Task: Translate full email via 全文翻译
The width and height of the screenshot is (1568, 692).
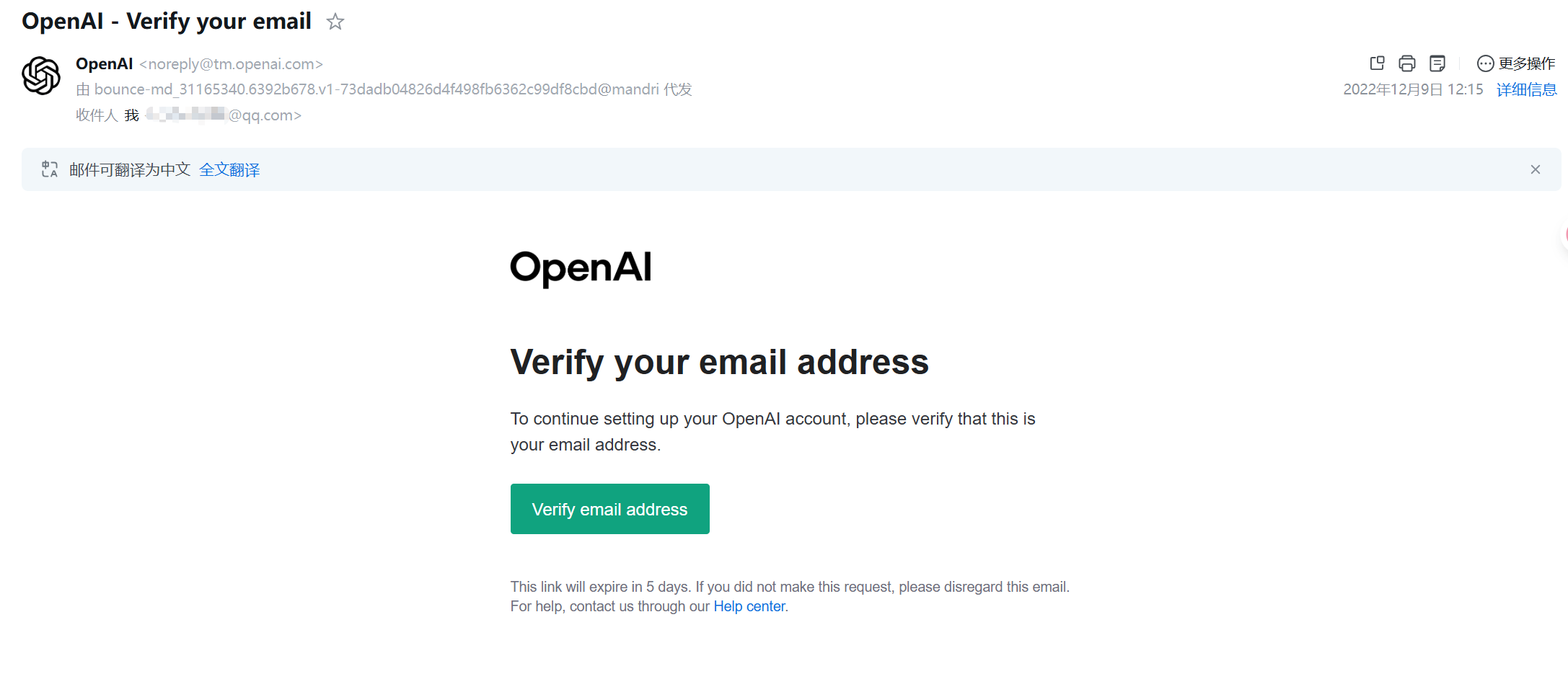Action: point(229,169)
